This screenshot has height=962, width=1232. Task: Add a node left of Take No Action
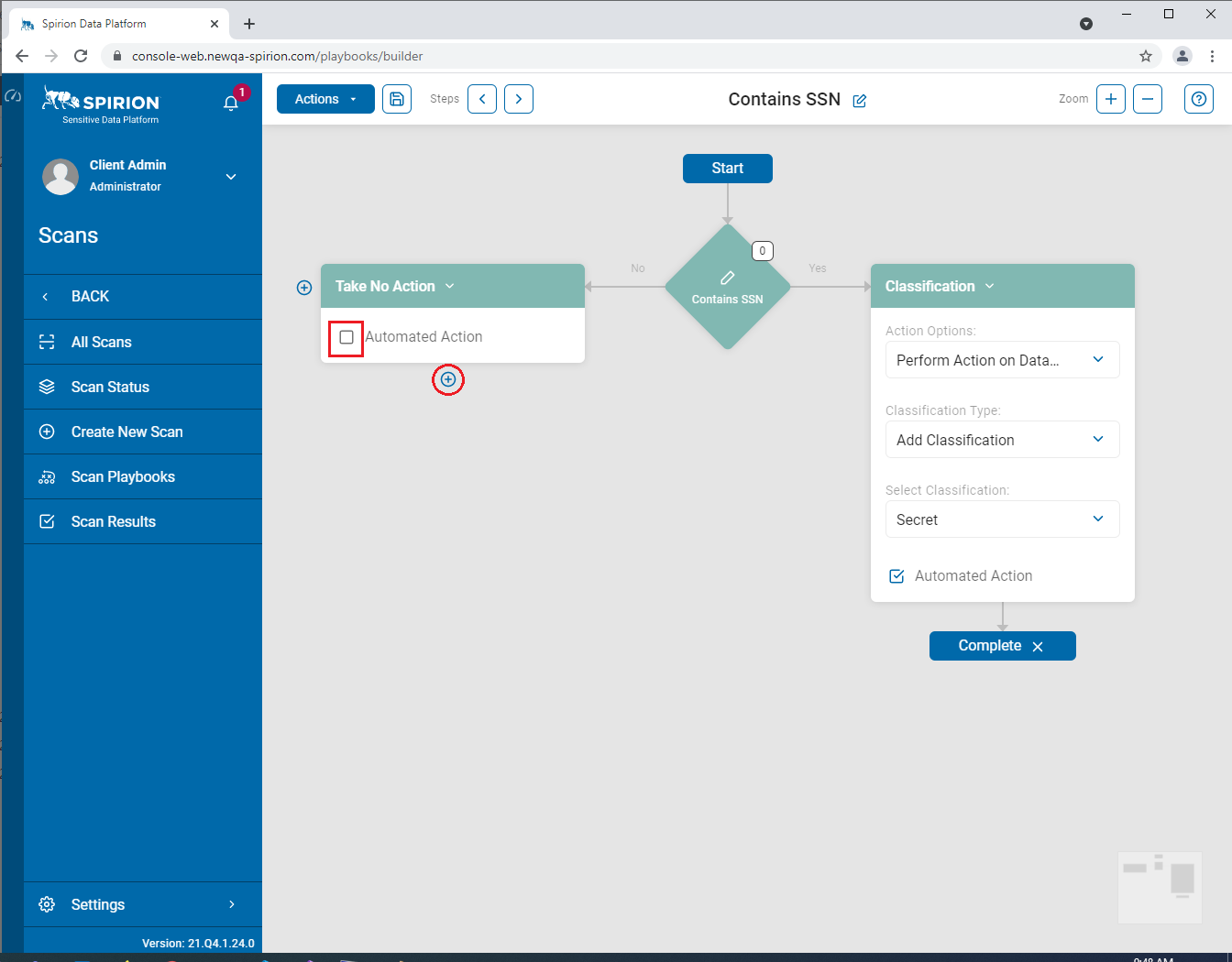pos(304,288)
